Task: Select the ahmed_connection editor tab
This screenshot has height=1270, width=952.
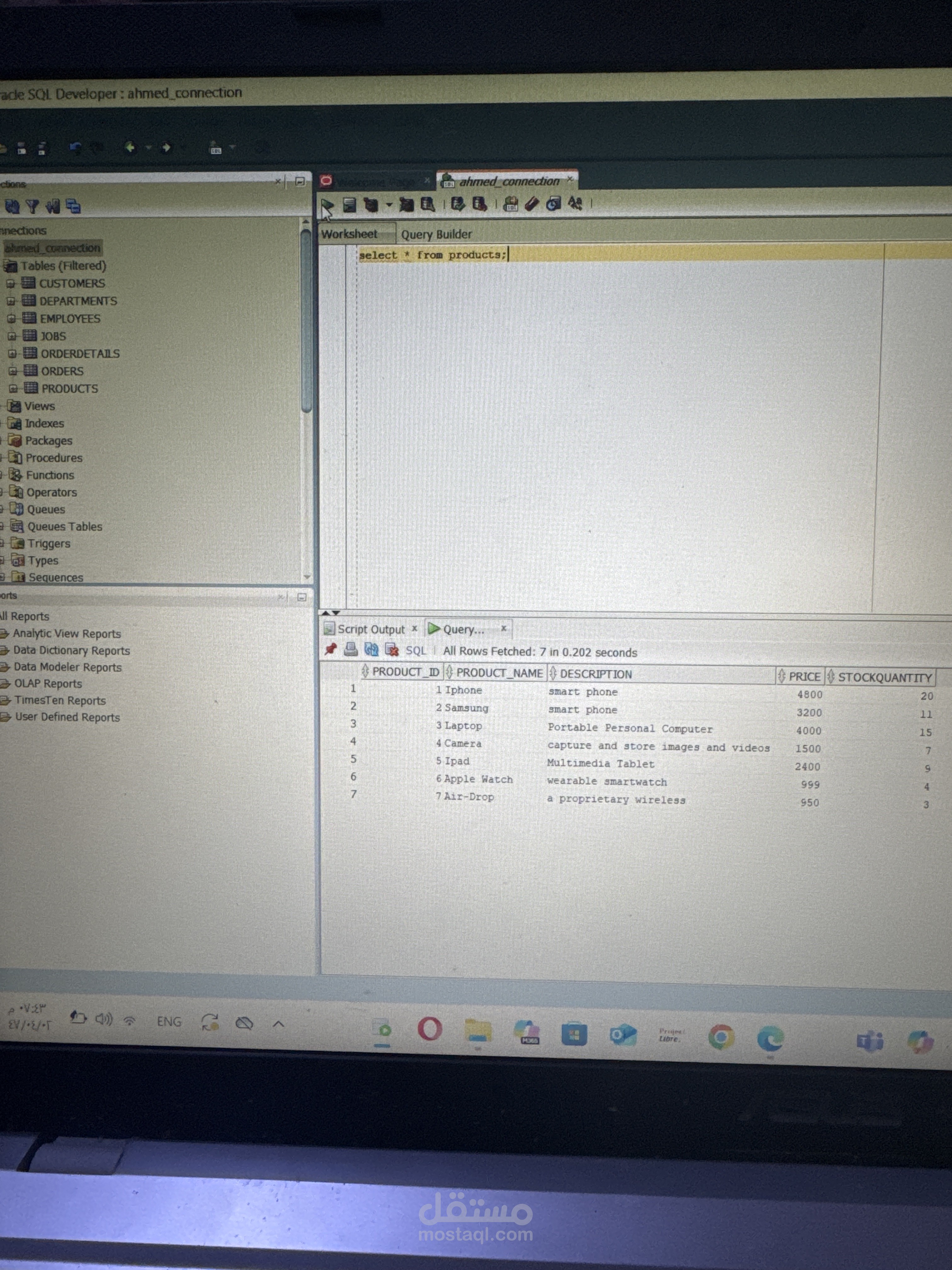Action: (x=508, y=181)
